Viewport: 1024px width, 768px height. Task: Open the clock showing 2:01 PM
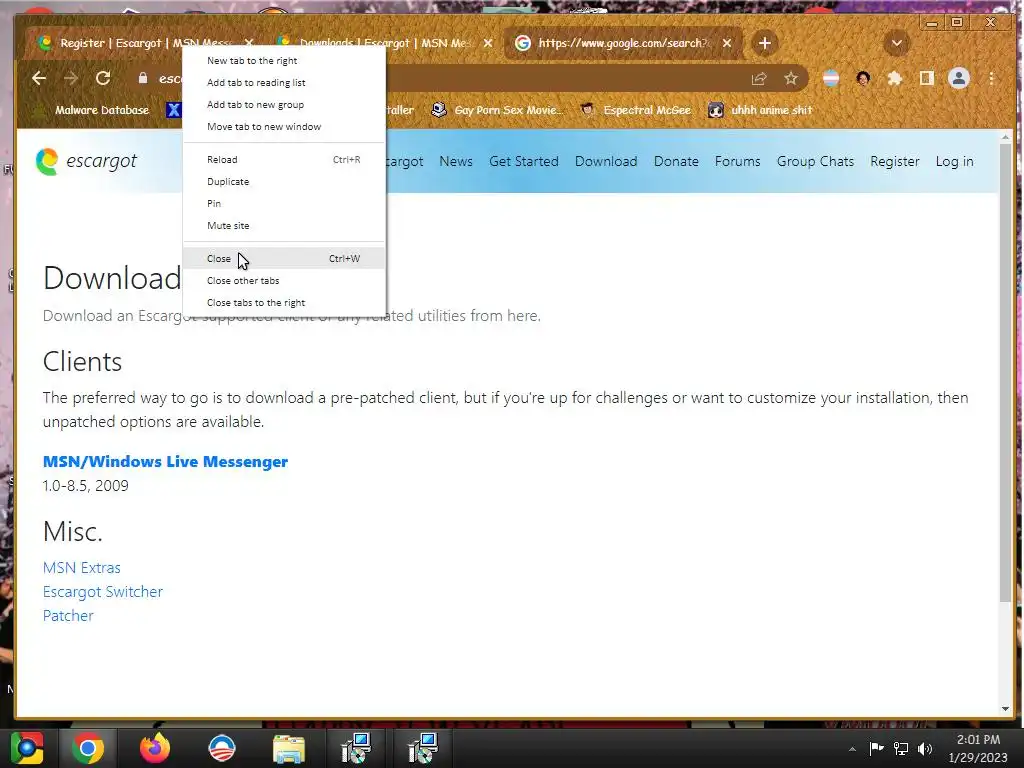click(978, 748)
